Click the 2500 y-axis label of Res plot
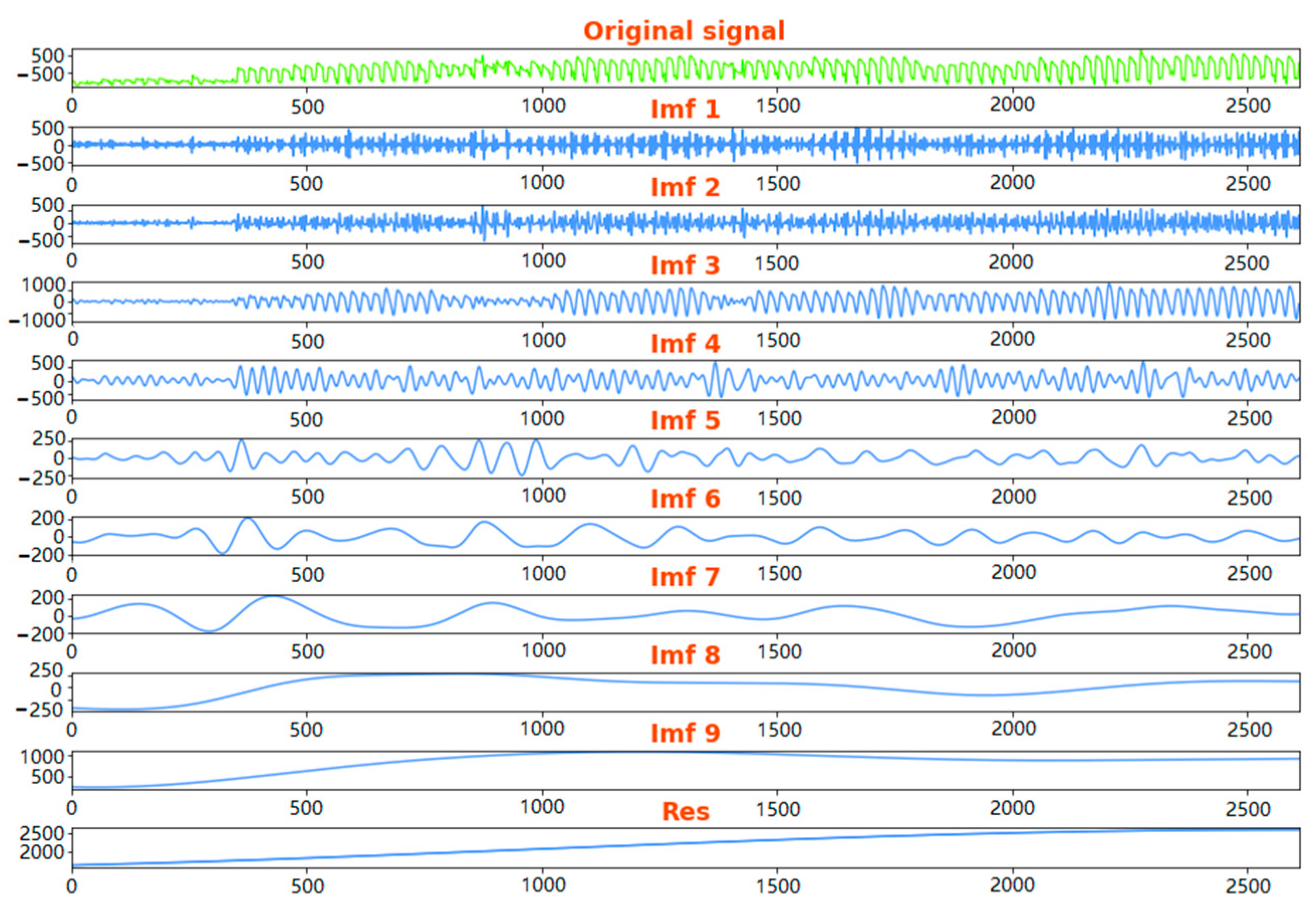 (x=42, y=834)
